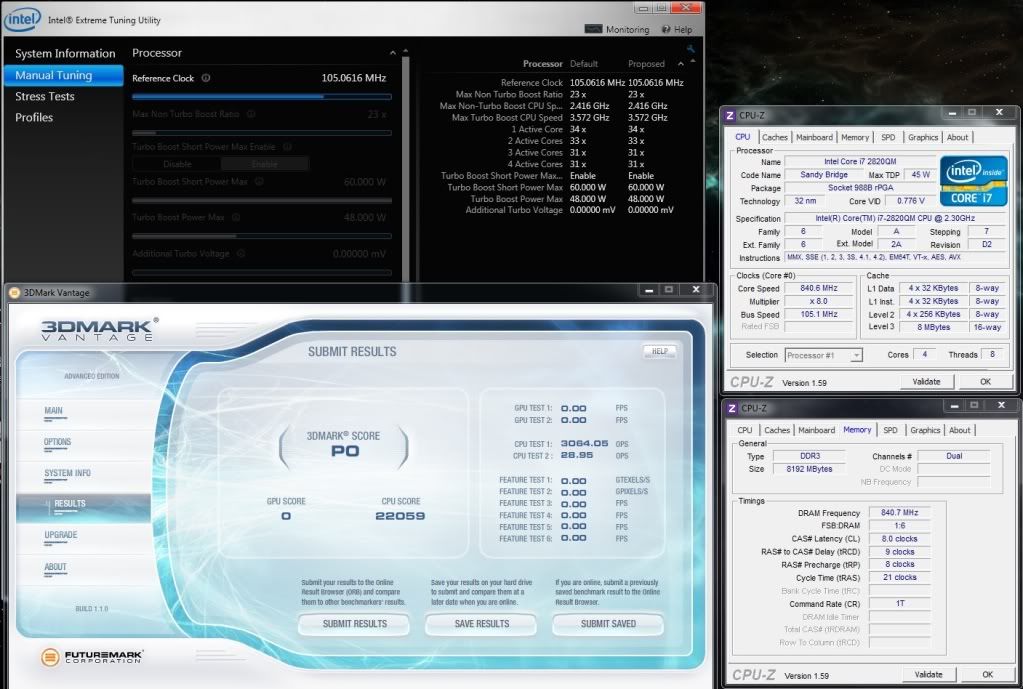
Task: Open System Information in Intel XTU sidebar
Action: [x=65, y=54]
